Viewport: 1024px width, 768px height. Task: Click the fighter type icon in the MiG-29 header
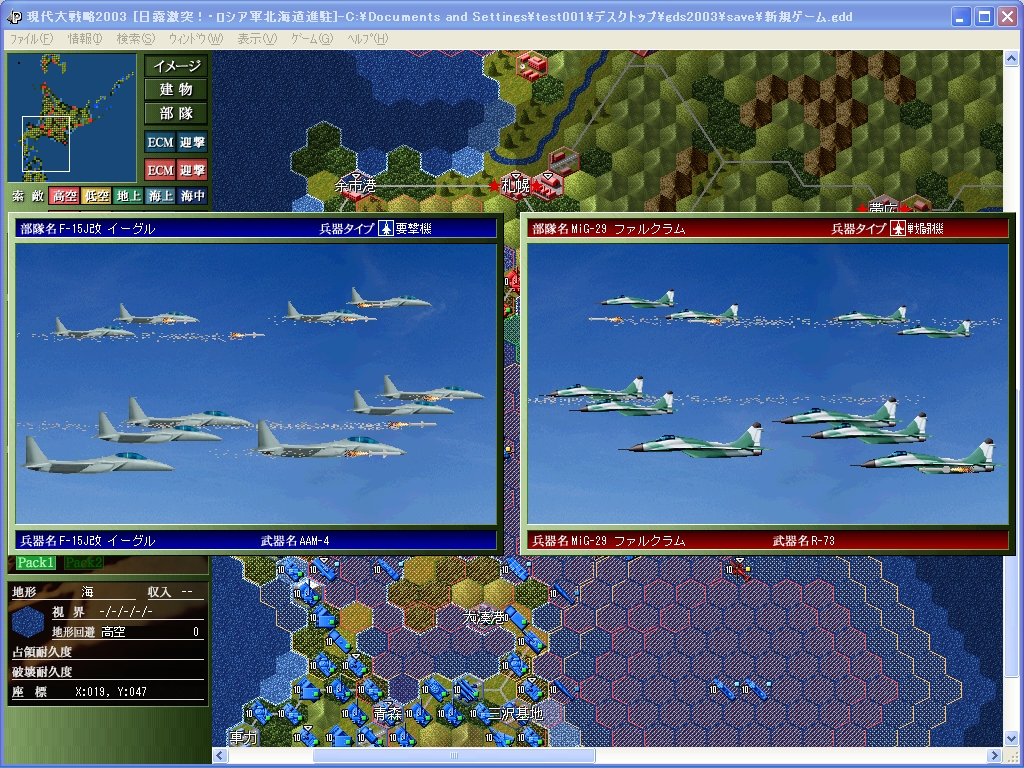898,229
